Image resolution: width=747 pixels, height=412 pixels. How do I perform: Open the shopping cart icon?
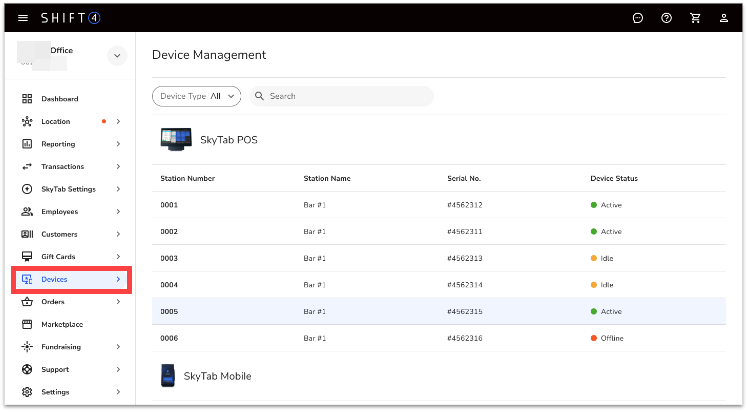(695, 18)
